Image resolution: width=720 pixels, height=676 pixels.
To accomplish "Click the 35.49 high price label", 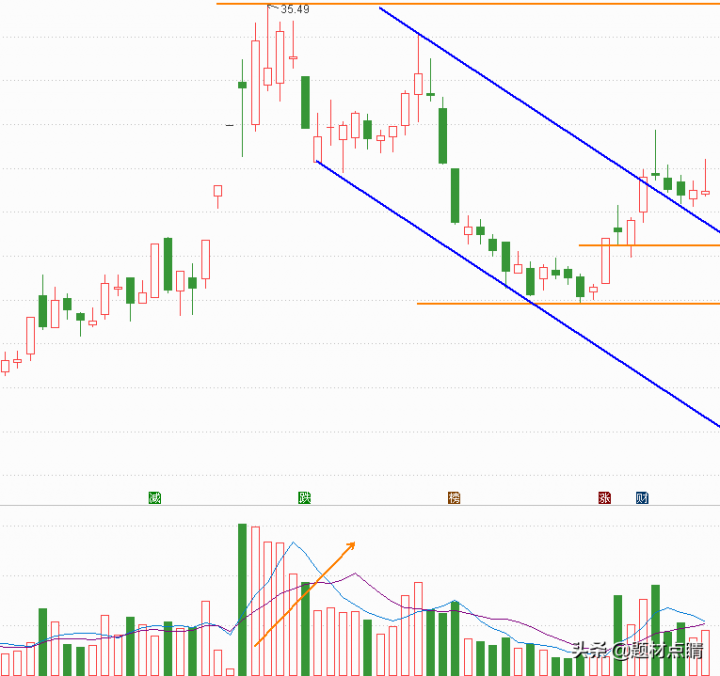I will pos(294,10).
